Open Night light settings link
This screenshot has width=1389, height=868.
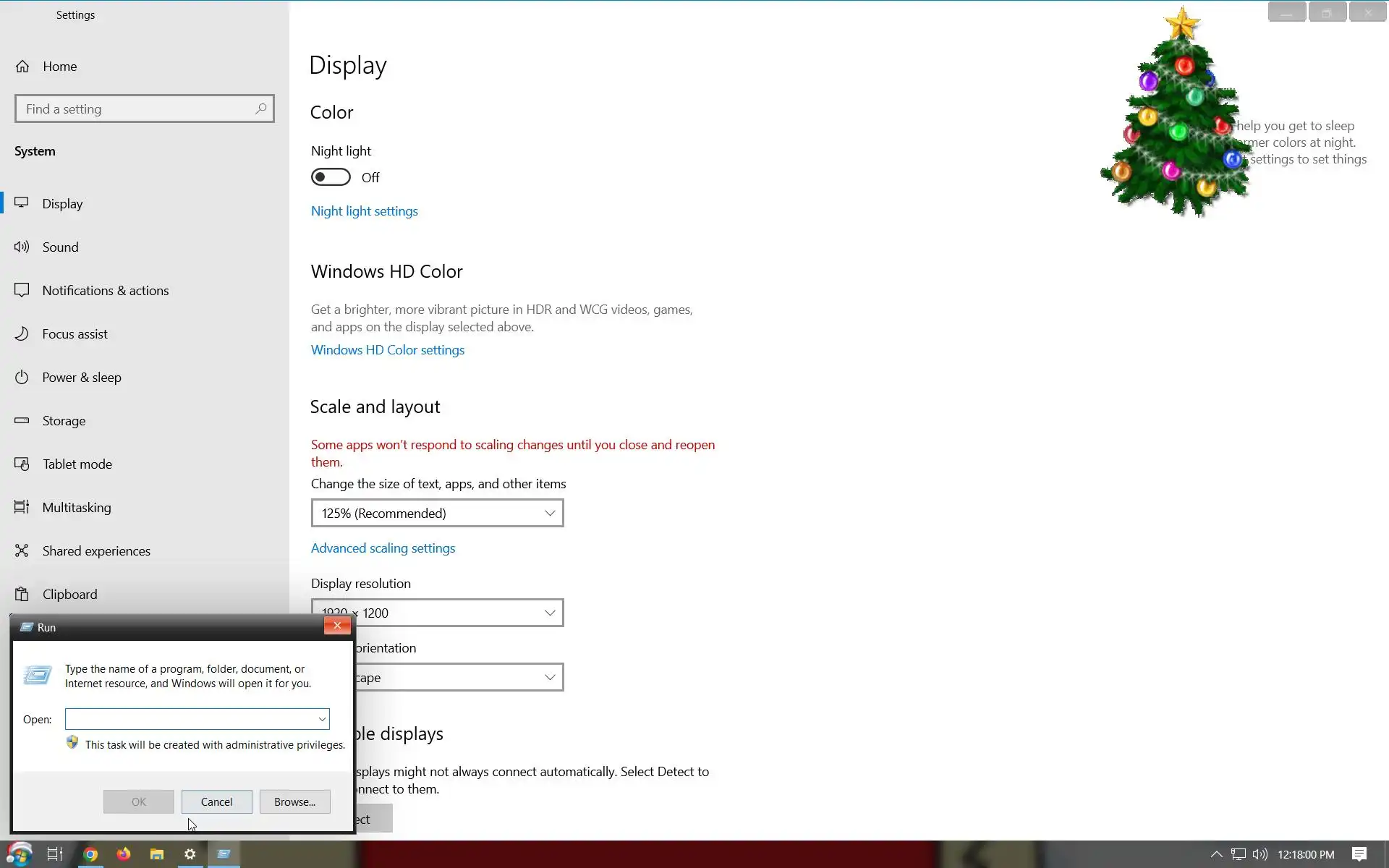(x=364, y=211)
